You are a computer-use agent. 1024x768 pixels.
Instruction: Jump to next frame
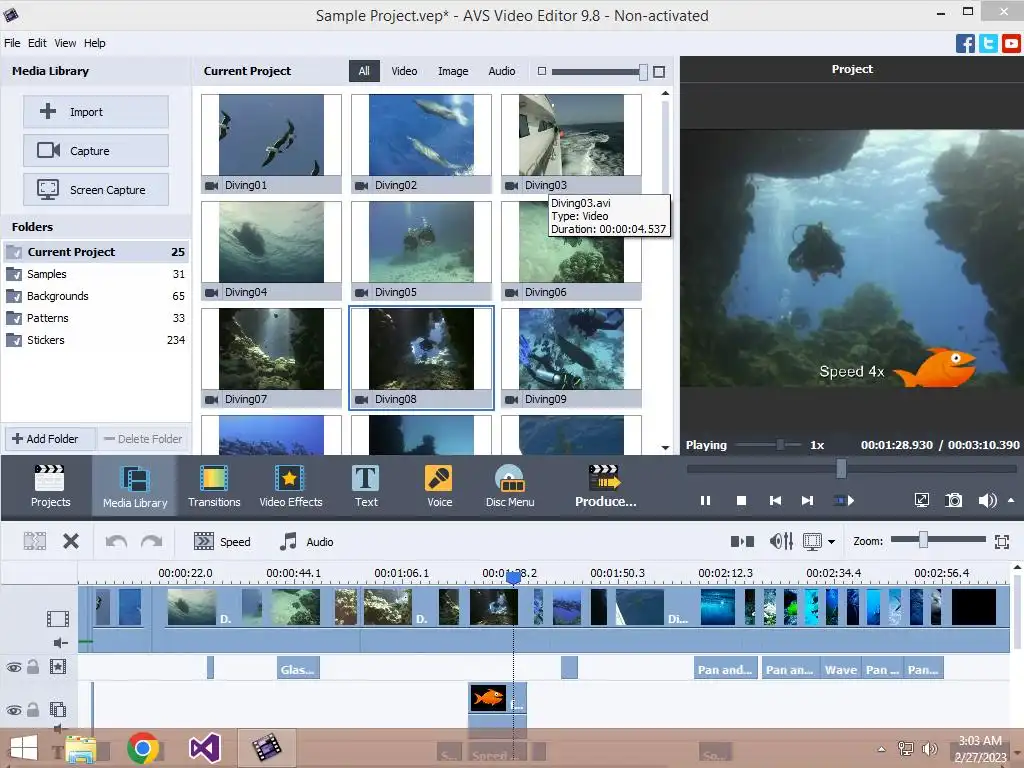[808, 500]
